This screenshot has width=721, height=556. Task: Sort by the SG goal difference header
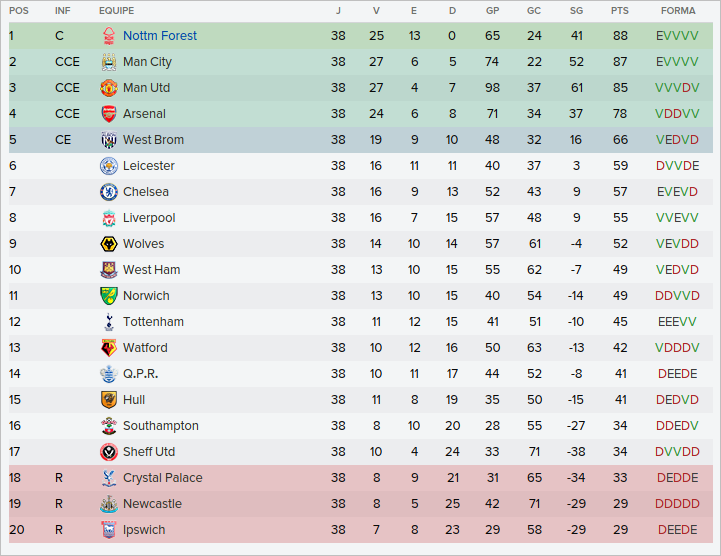tap(576, 10)
